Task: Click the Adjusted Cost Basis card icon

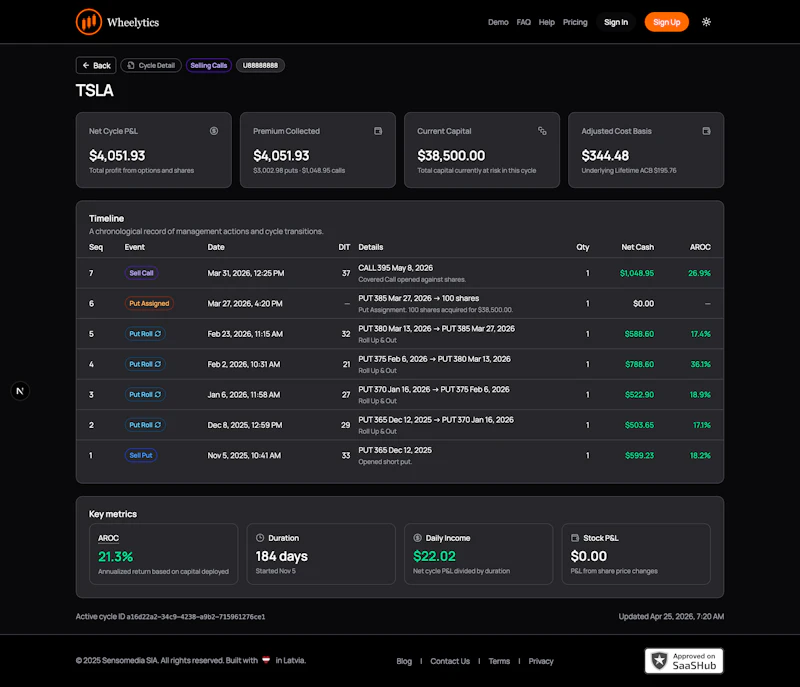Action: [x=706, y=131]
